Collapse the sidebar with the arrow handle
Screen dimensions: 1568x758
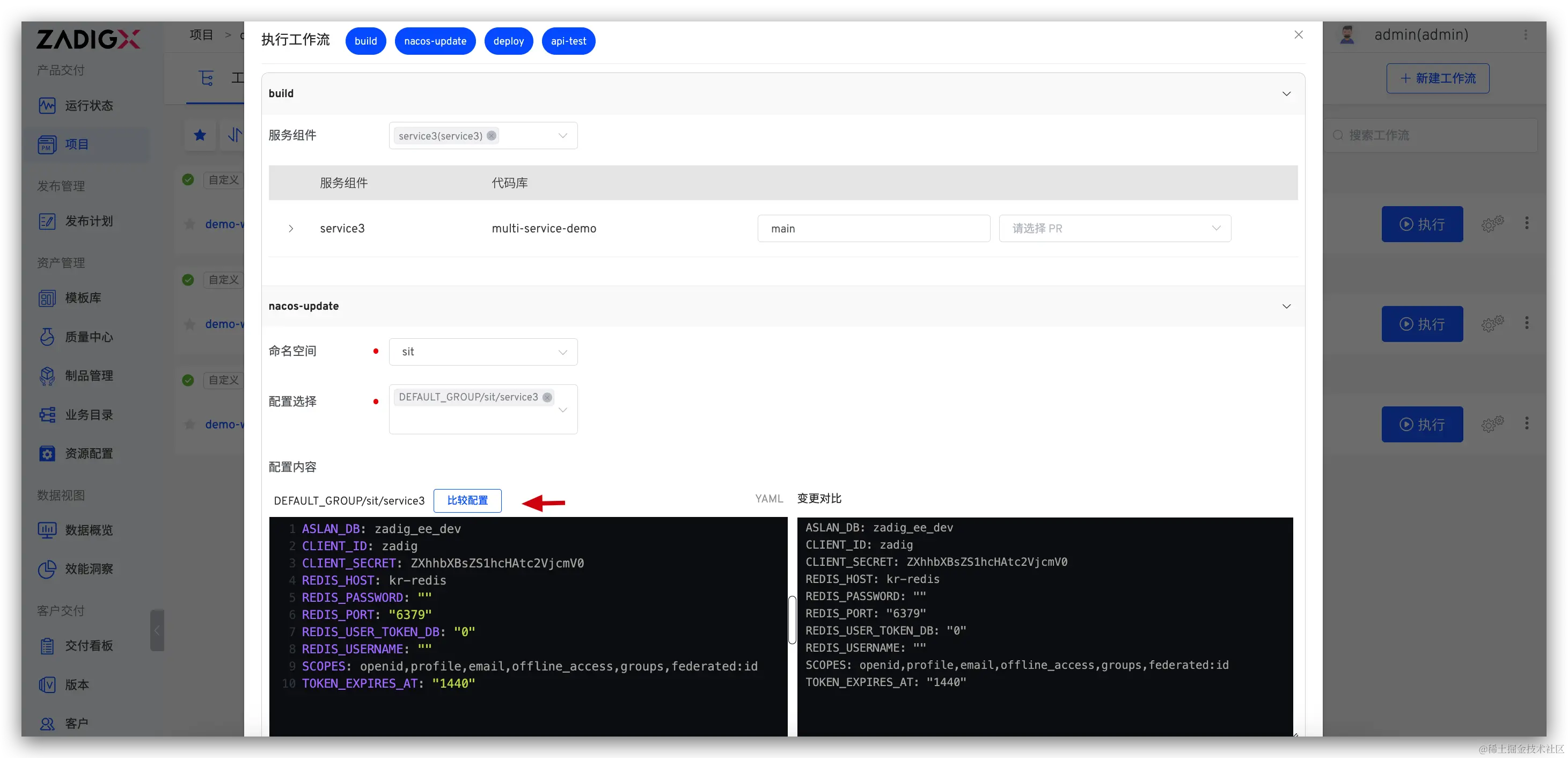pos(157,630)
